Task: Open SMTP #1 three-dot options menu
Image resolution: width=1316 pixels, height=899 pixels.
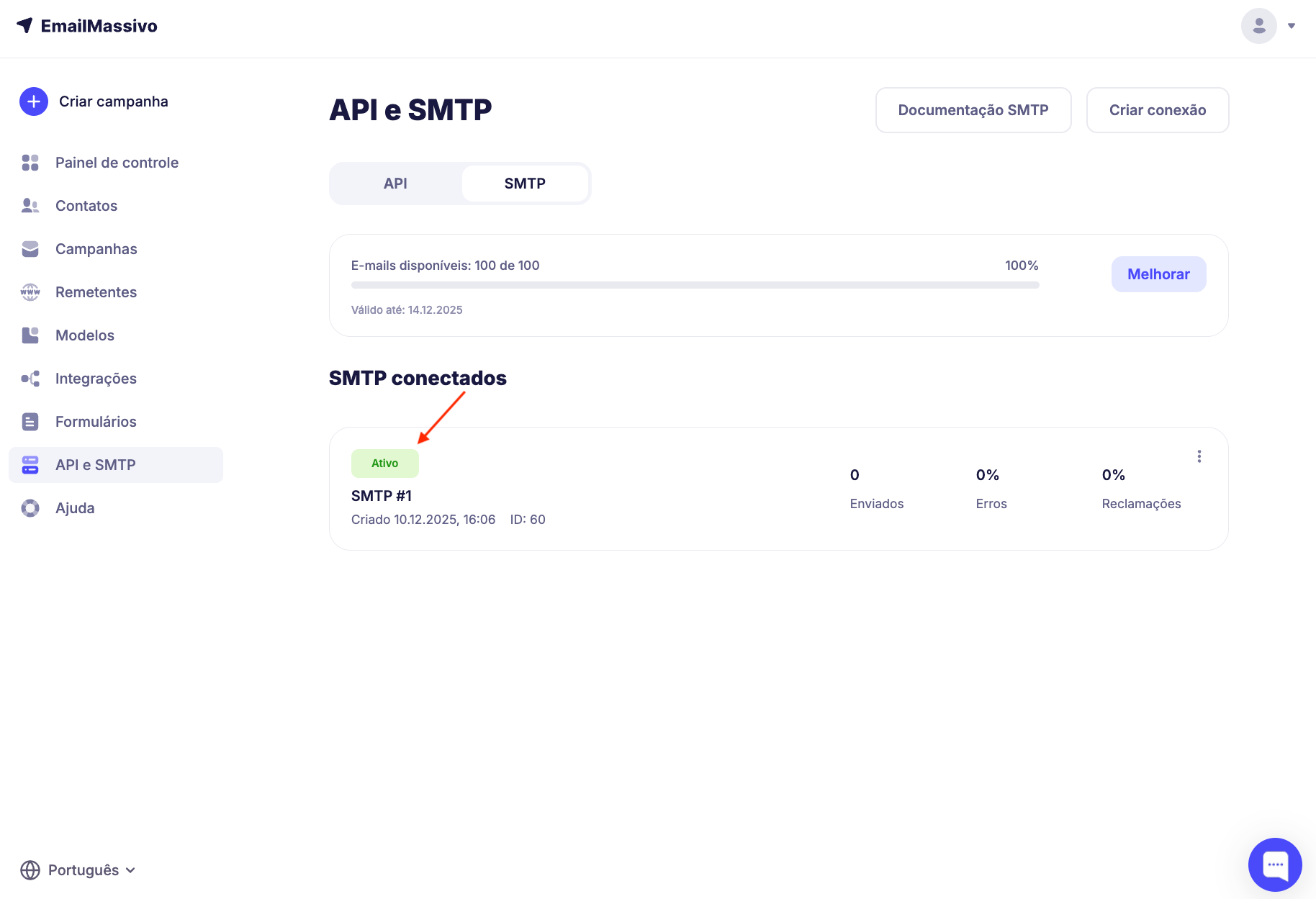Action: 1199,456
